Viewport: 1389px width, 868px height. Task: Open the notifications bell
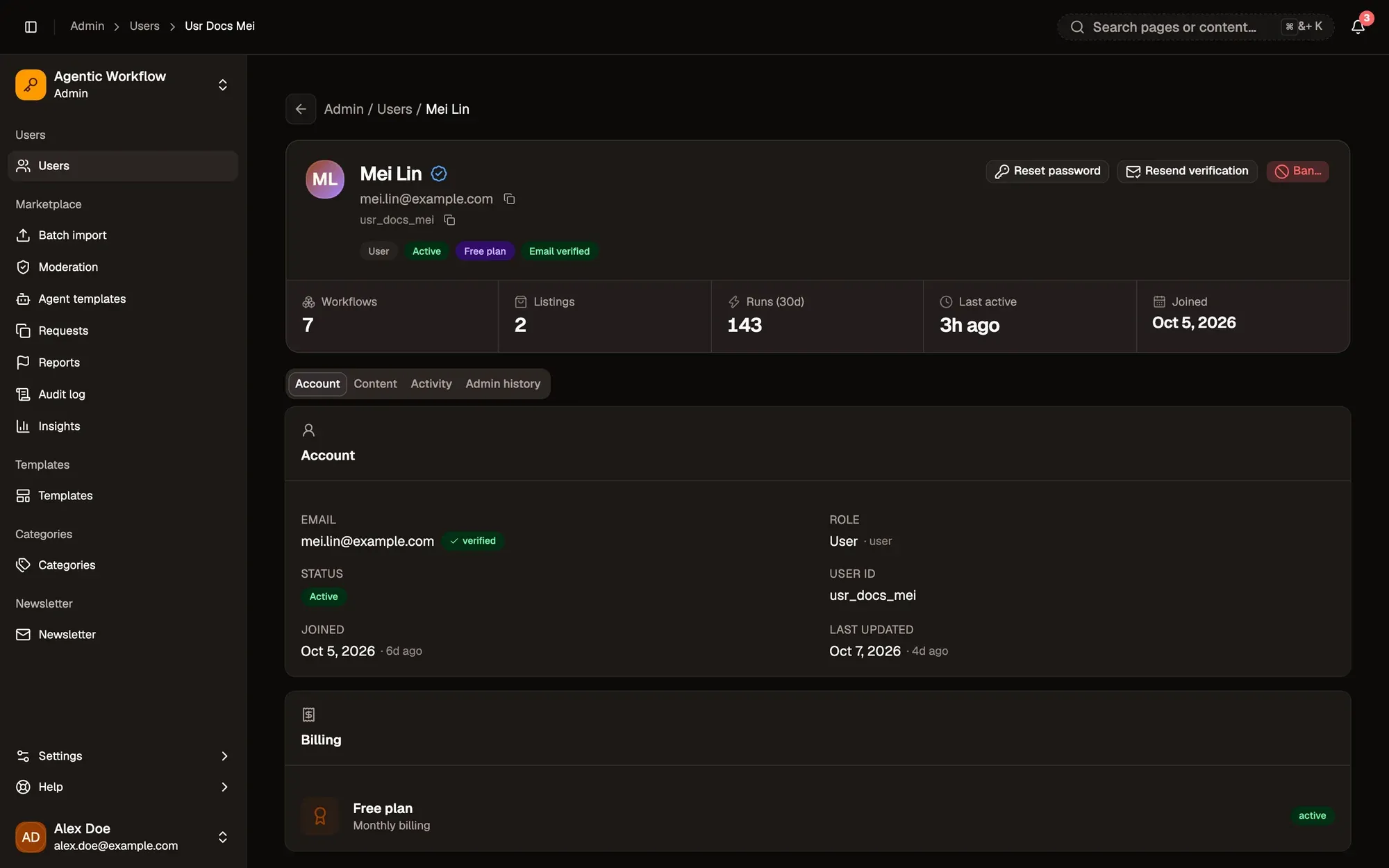click(1358, 26)
